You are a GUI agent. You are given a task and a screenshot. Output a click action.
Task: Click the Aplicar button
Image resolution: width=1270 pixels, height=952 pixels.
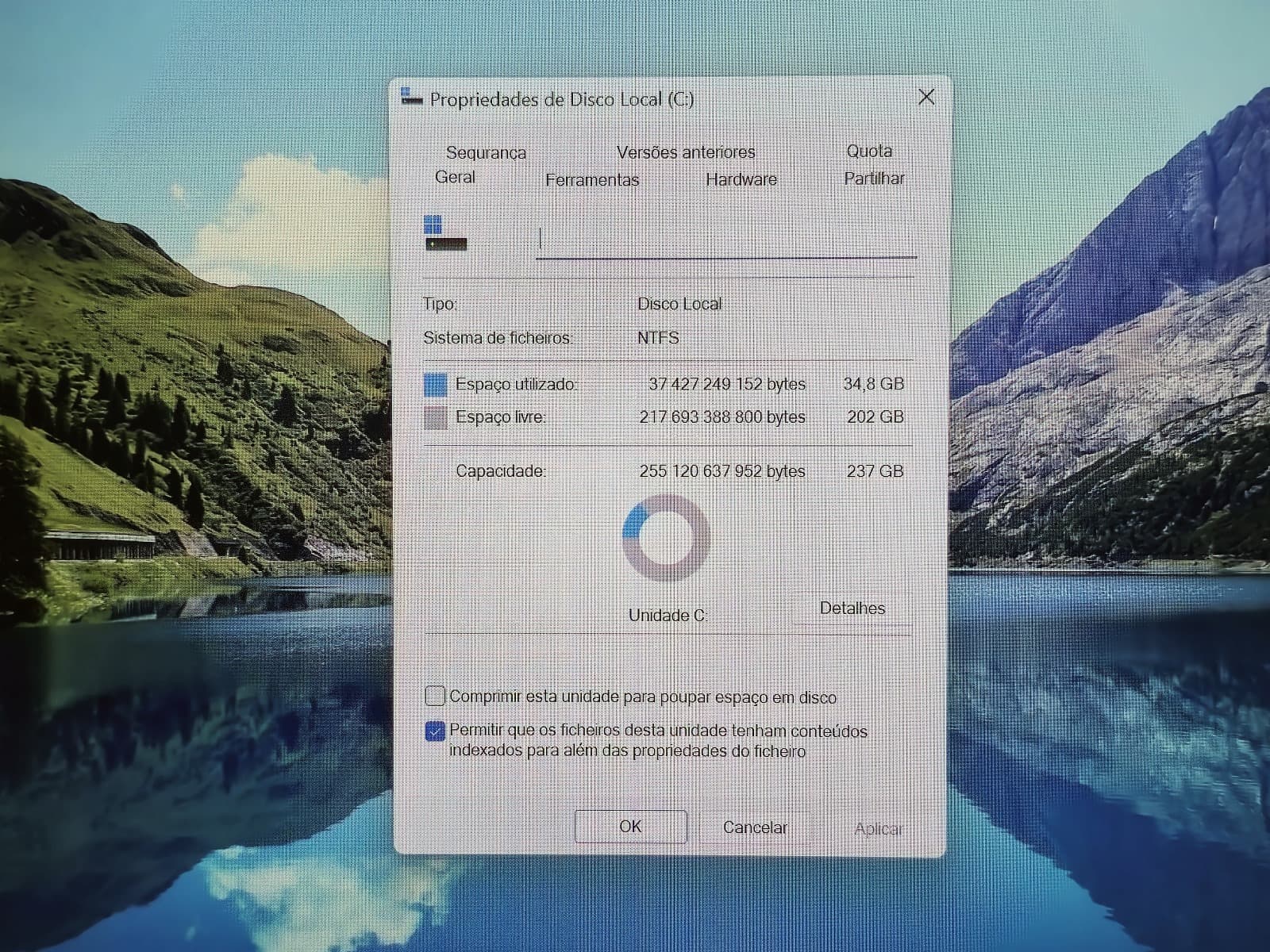click(879, 829)
